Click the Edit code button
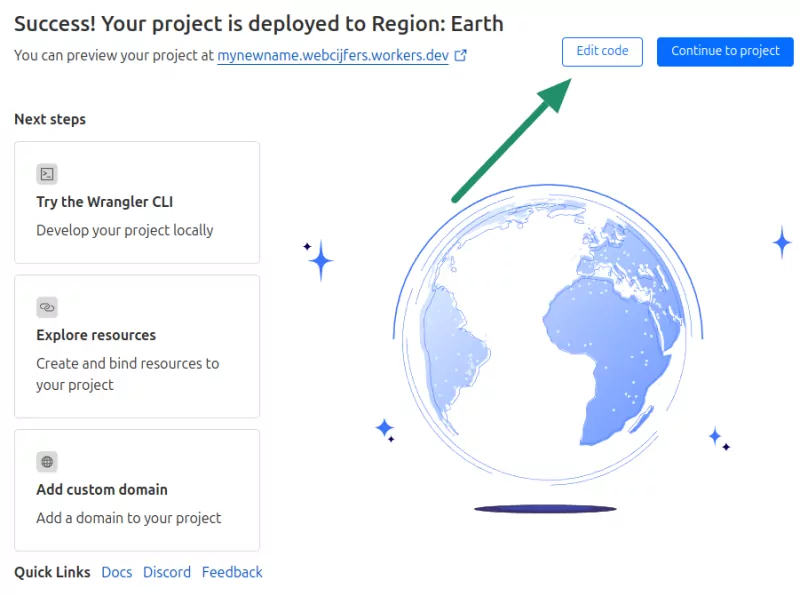Image resolution: width=800 pixels, height=596 pixels. pos(602,52)
